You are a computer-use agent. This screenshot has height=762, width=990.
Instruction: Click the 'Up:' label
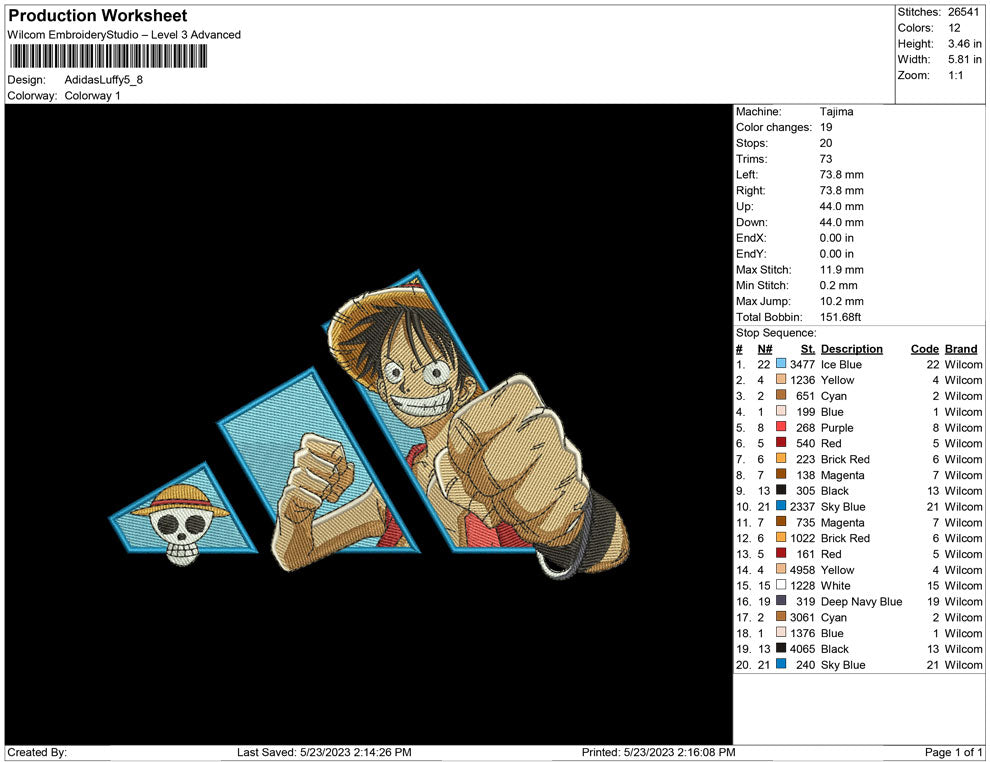[x=744, y=206]
